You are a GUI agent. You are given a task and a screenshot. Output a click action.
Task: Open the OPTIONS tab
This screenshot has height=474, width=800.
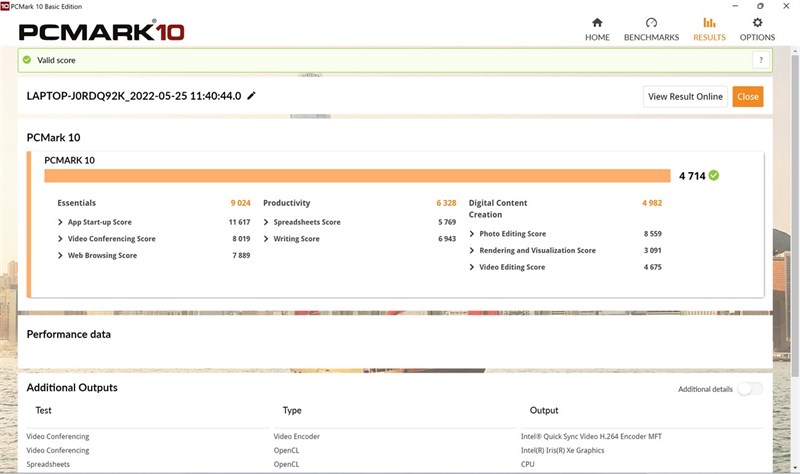point(757,30)
